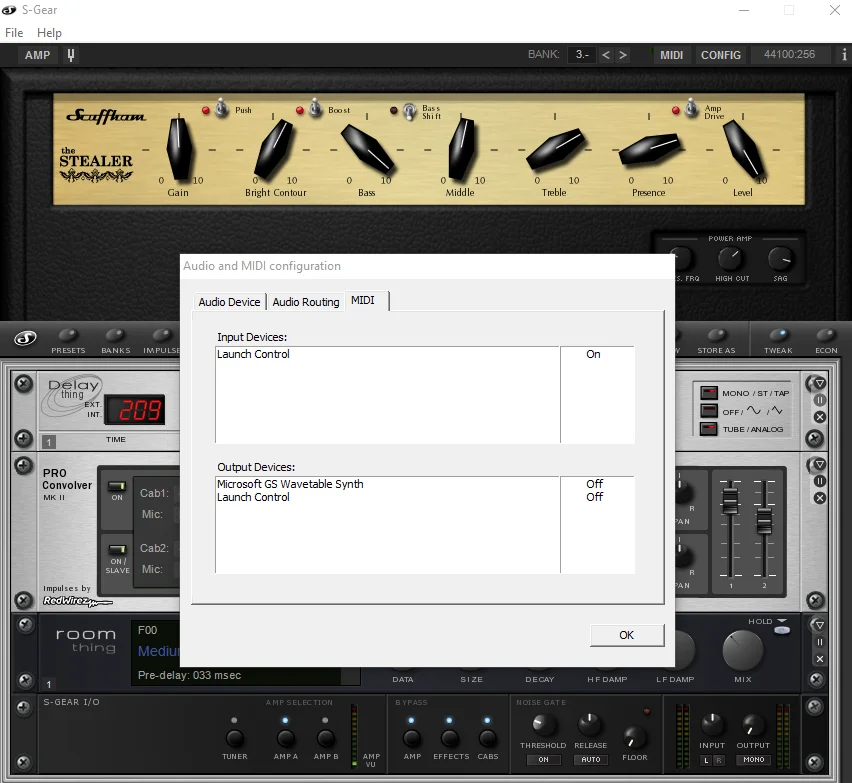Remove Delay Thing with its X icon
The height and width of the screenshot is (783, 852).
coord(819,417)
